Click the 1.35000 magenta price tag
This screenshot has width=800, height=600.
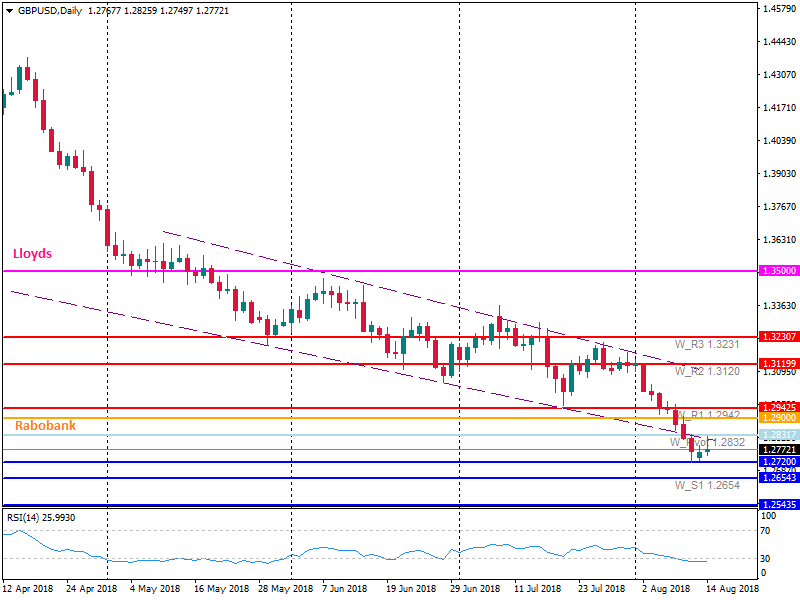[x=777, y=271]
